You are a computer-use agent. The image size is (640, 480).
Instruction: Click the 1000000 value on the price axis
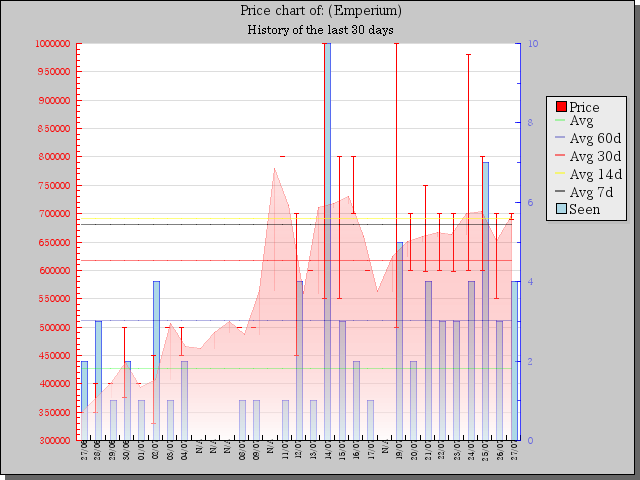click(x=53, y=43)
